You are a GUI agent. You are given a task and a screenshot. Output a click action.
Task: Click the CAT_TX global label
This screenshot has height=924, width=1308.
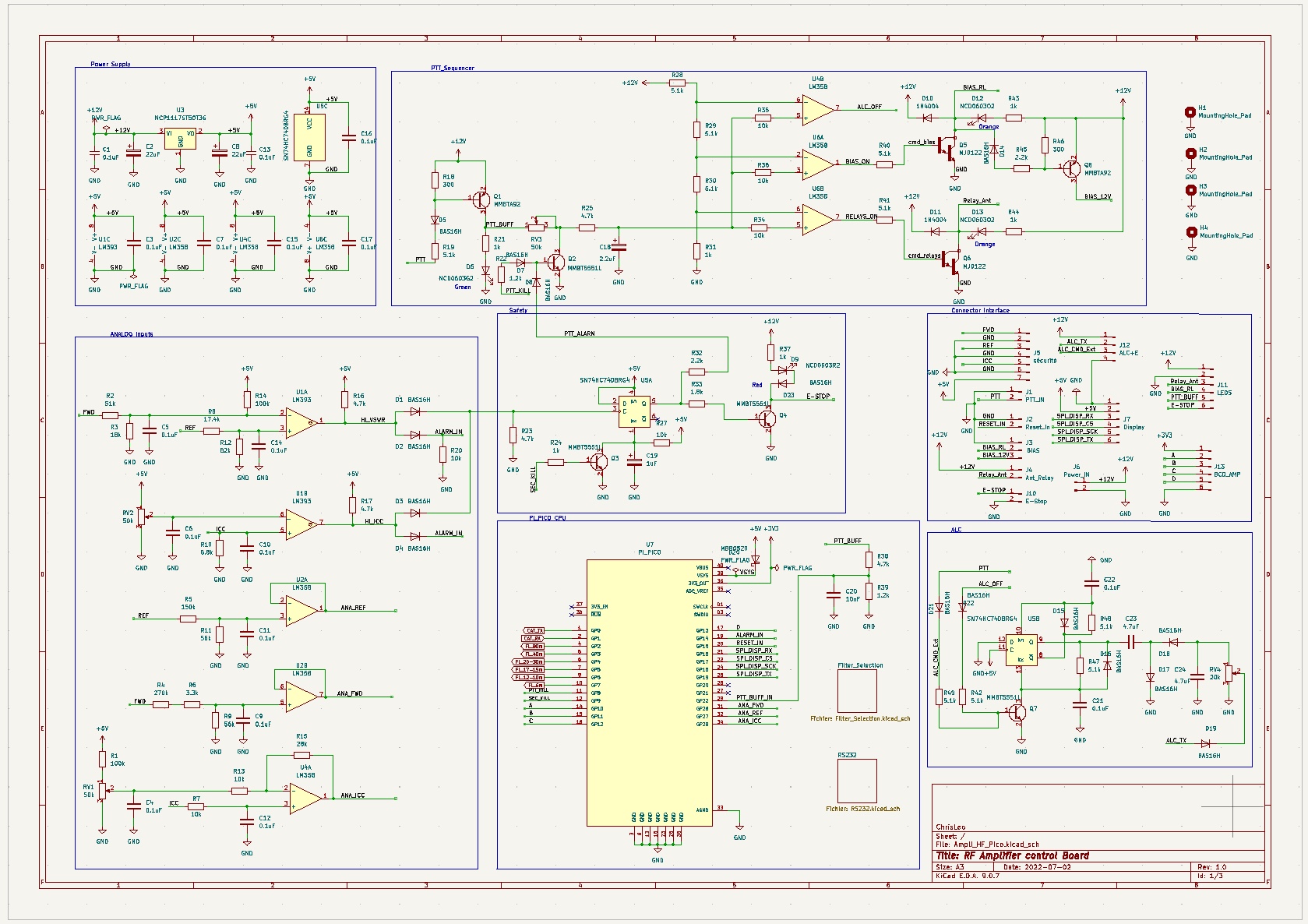pyautogui.click(x=534, y=630)
